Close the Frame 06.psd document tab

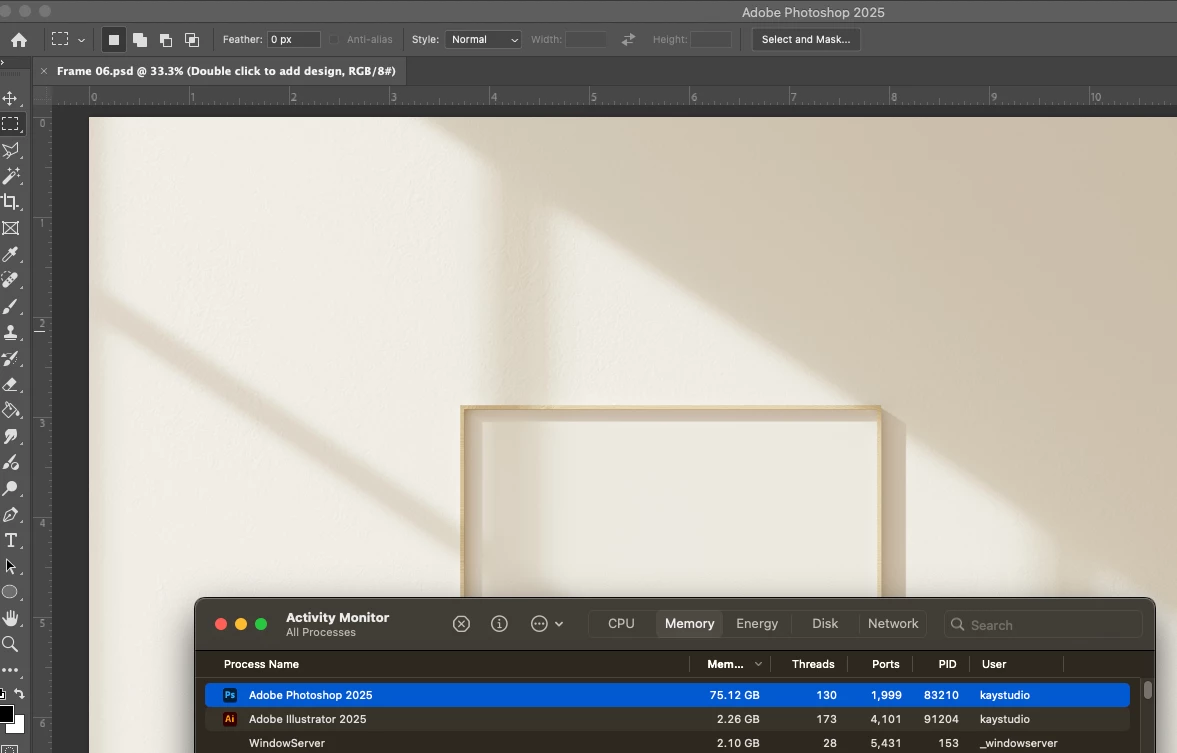click(44, 71)
